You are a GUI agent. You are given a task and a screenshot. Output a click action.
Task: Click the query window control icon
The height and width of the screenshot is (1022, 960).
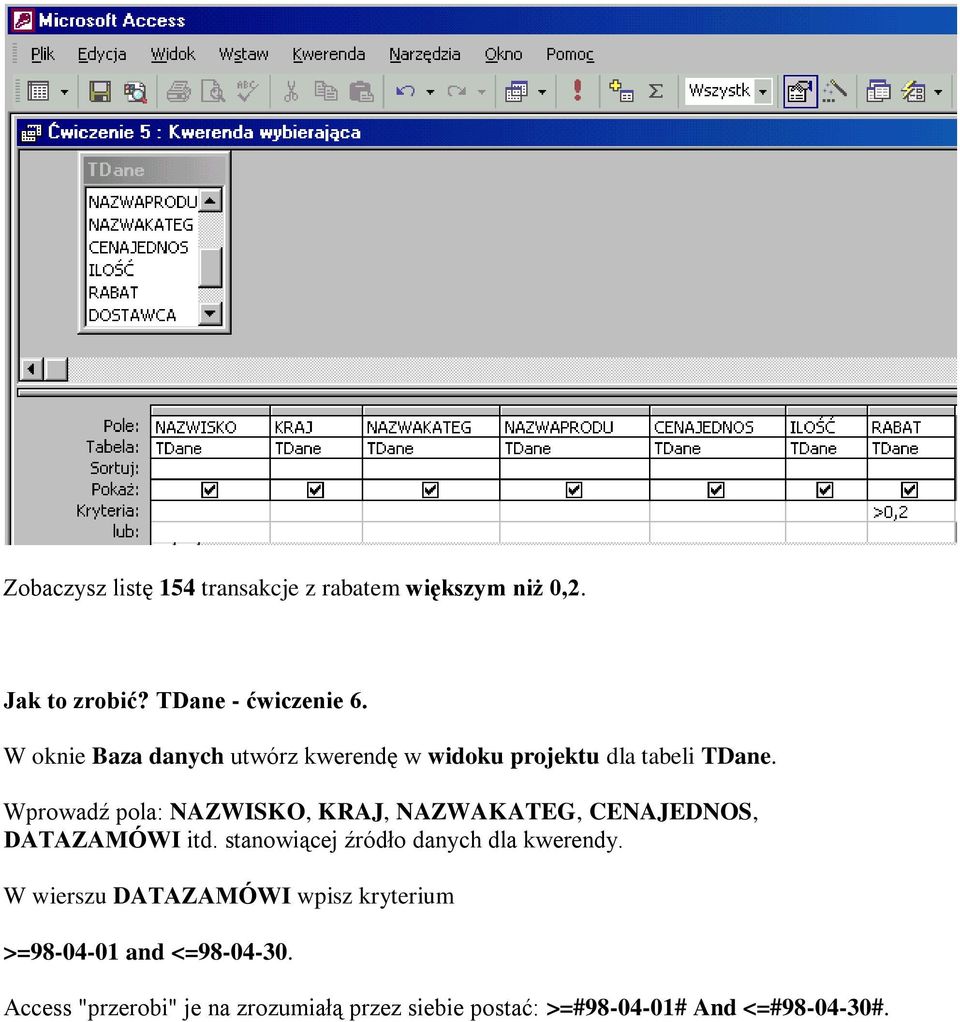(x=31, y=133)
